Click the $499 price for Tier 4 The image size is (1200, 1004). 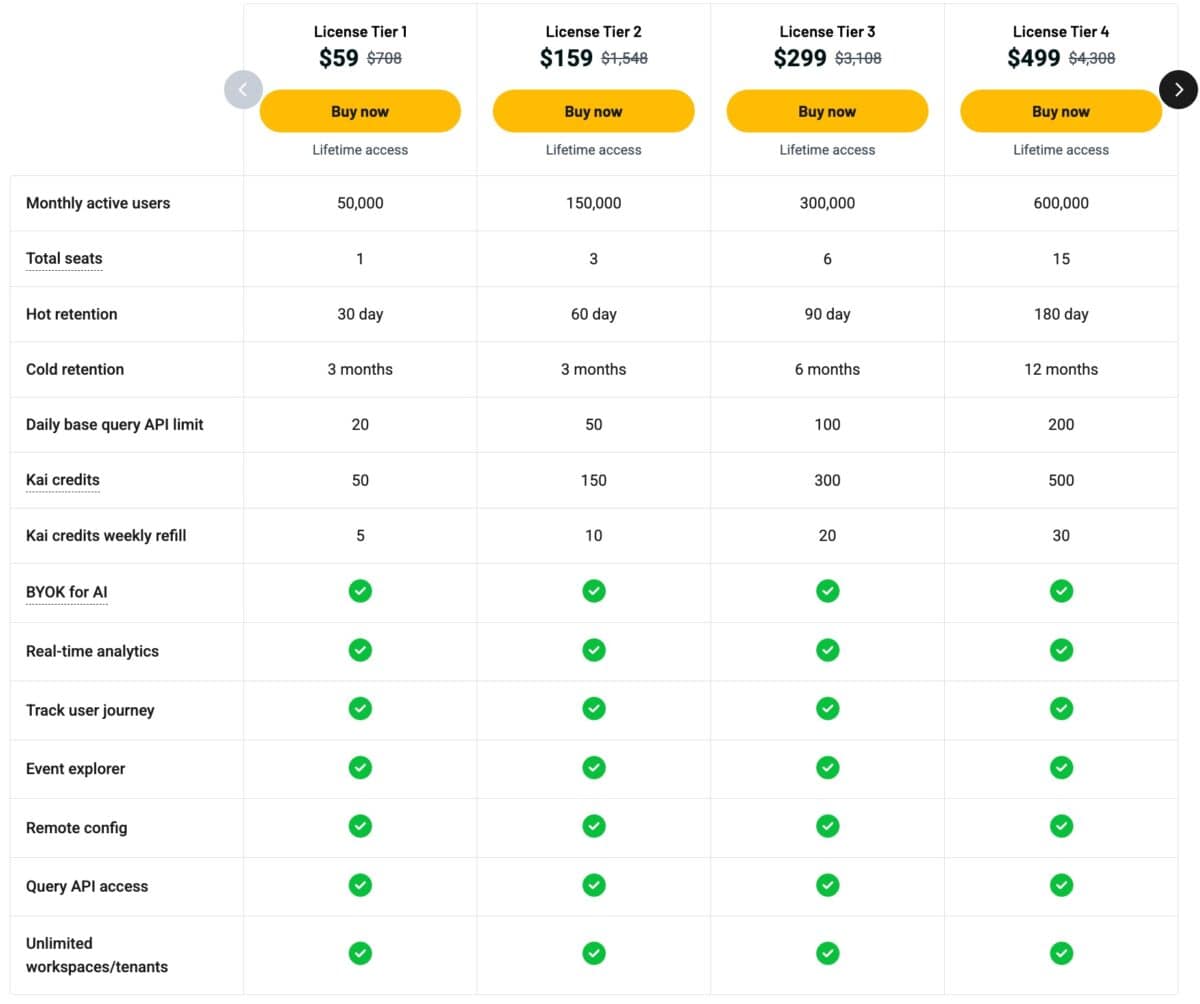click(1033, 58)
